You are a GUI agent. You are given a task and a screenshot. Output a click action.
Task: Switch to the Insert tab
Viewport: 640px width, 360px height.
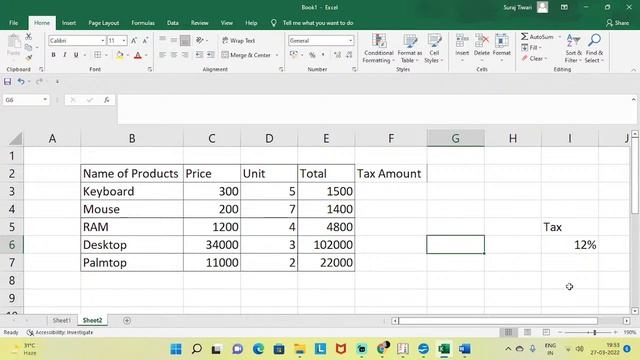pos(69,23)
